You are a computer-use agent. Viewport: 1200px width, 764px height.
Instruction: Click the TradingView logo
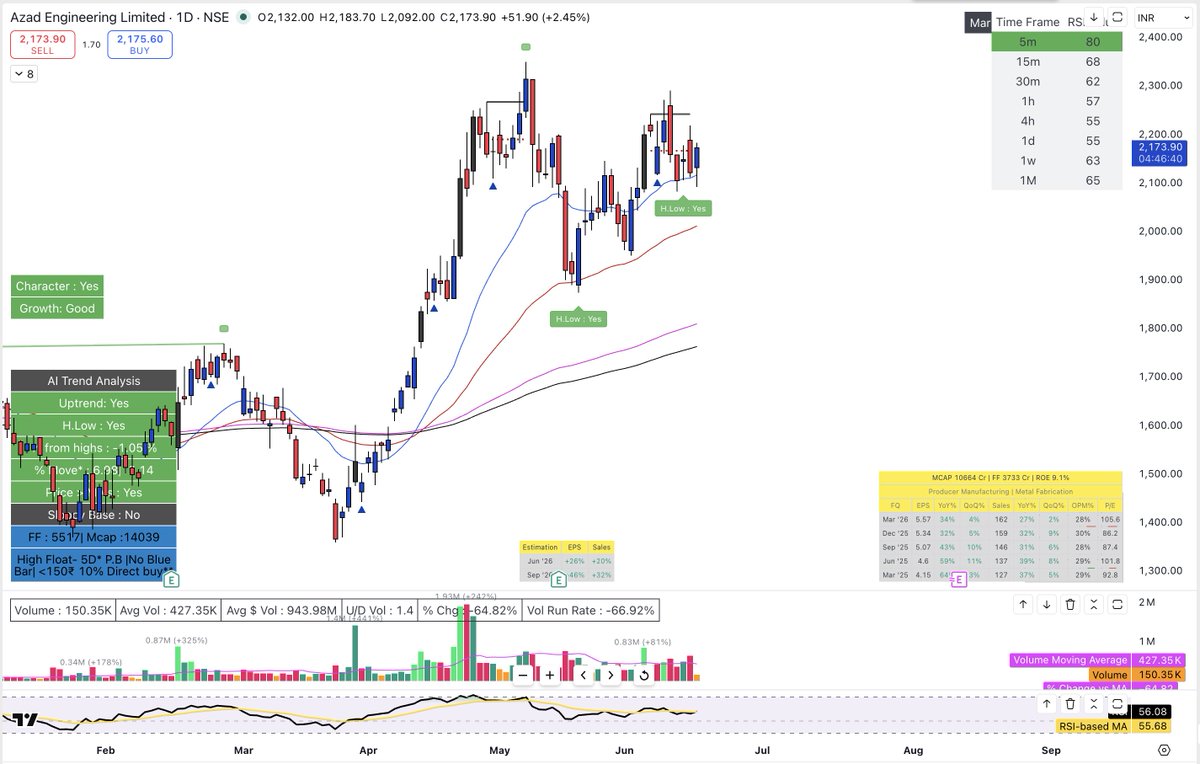point(26,719)
